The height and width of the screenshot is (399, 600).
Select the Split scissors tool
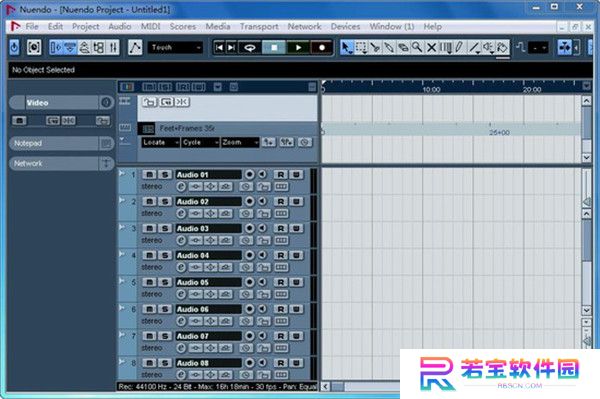click(x=375, y=47)
